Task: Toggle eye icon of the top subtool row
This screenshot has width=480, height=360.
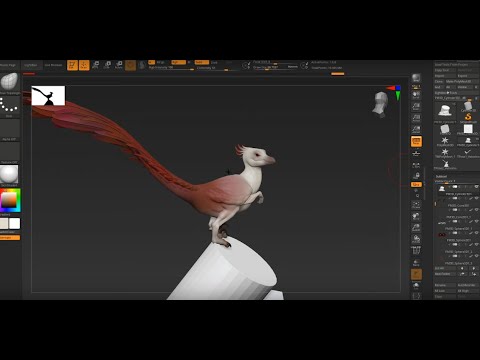Action: pyautogui.click(x=476, y=187)
